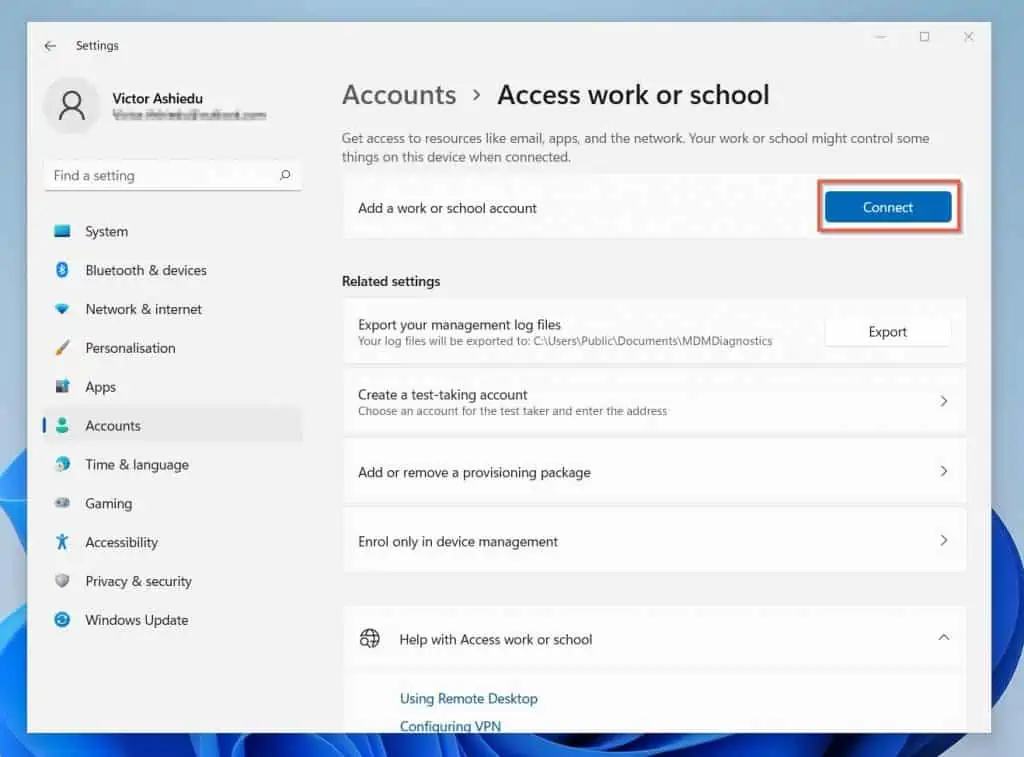Click the back arrow at top left
The image size is (1024, 757).
(x=50, y=45)
